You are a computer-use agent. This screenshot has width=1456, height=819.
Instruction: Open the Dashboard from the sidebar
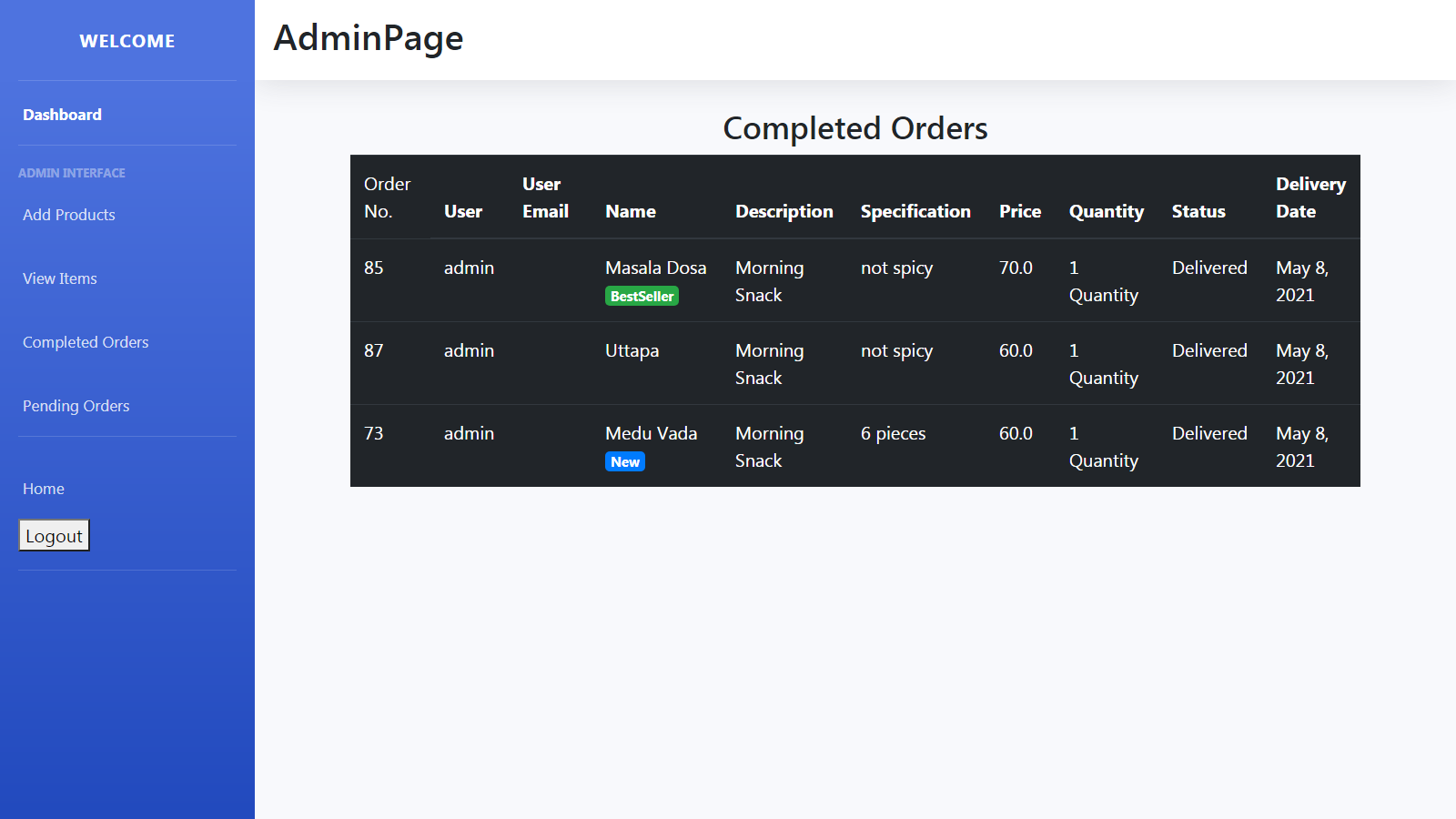tap(61, 114)
